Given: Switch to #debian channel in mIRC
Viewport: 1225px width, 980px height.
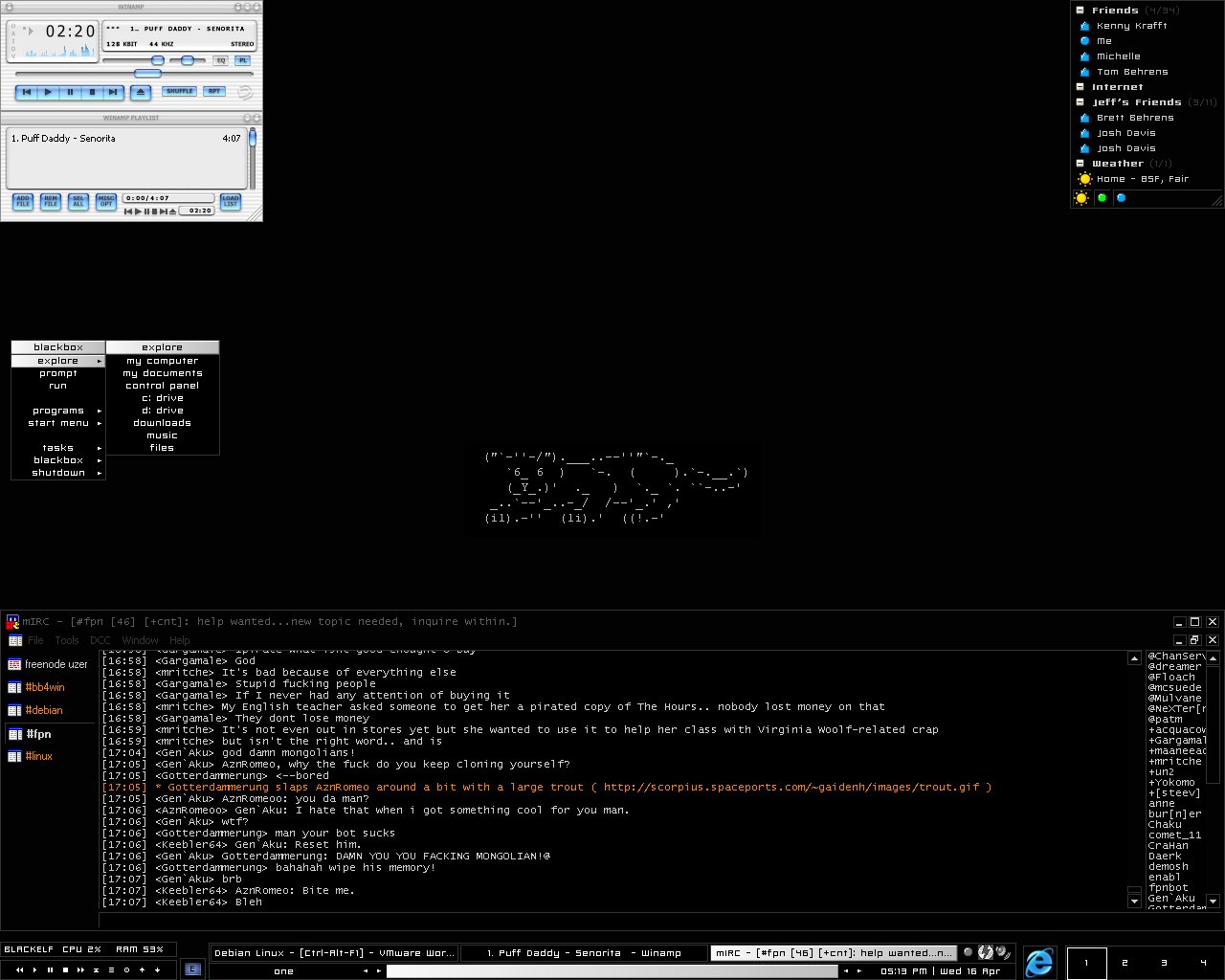Looking at the screenshot, I should [44, 710].
